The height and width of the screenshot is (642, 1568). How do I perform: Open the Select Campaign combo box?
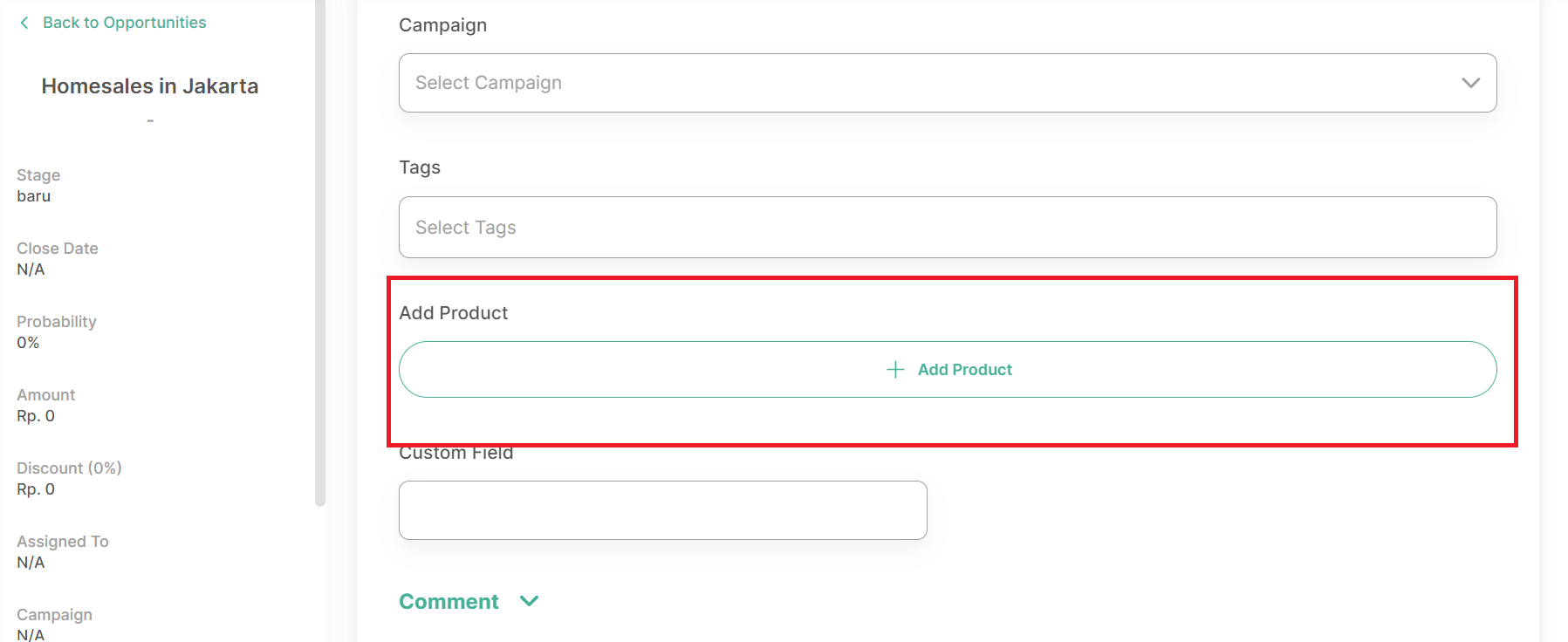948,83
